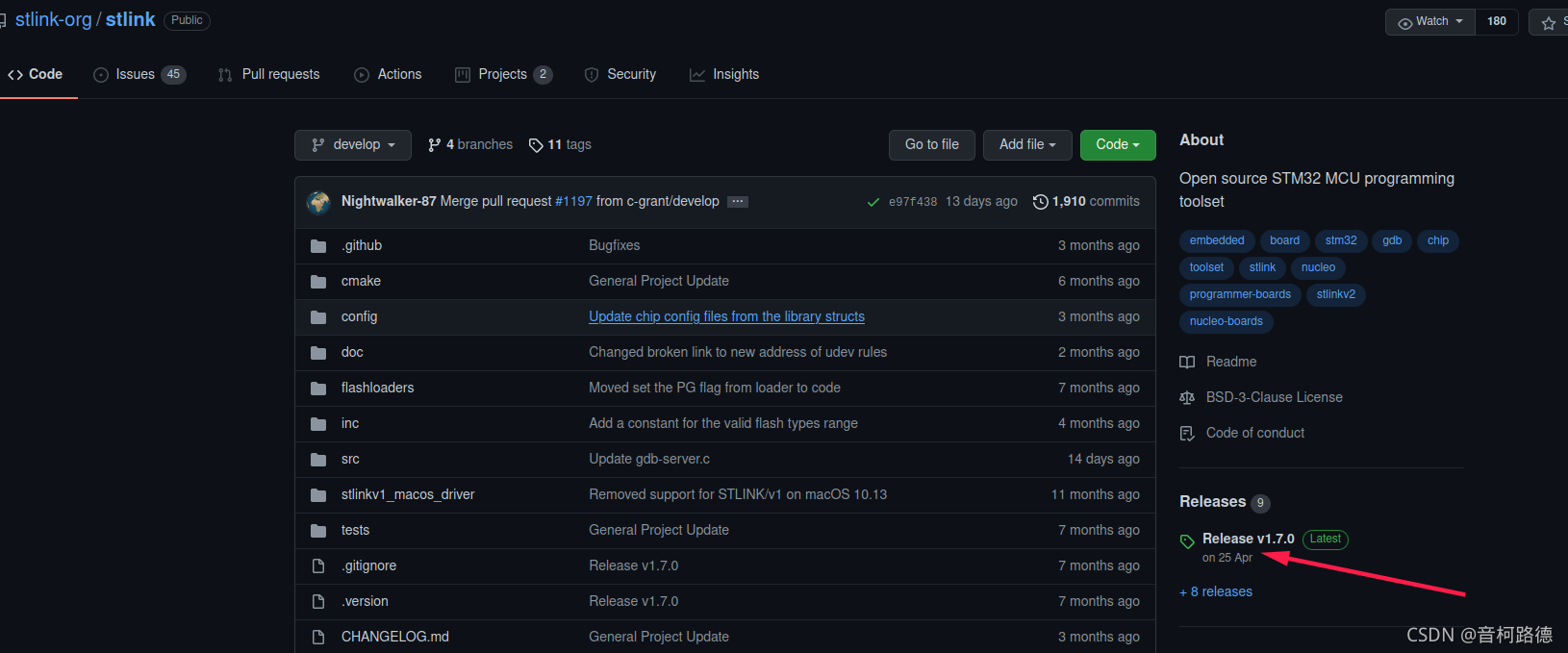Click the Releases heading link
The width and height of the screenshot is (1568, 653).
pos(1212,502)
